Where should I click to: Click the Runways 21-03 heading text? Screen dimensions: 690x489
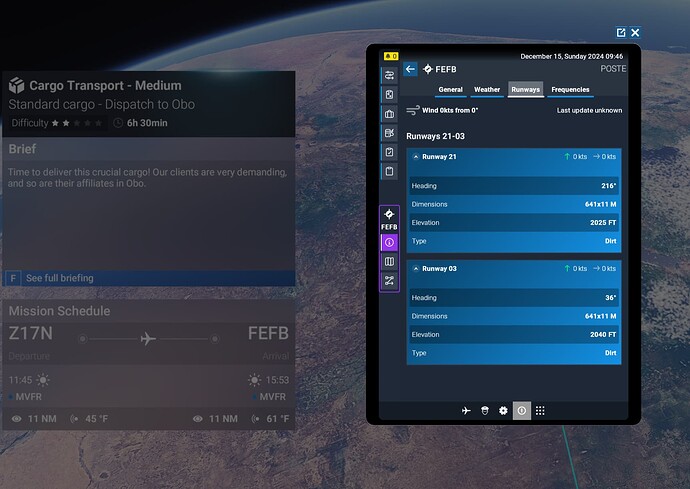pos(435,136)
